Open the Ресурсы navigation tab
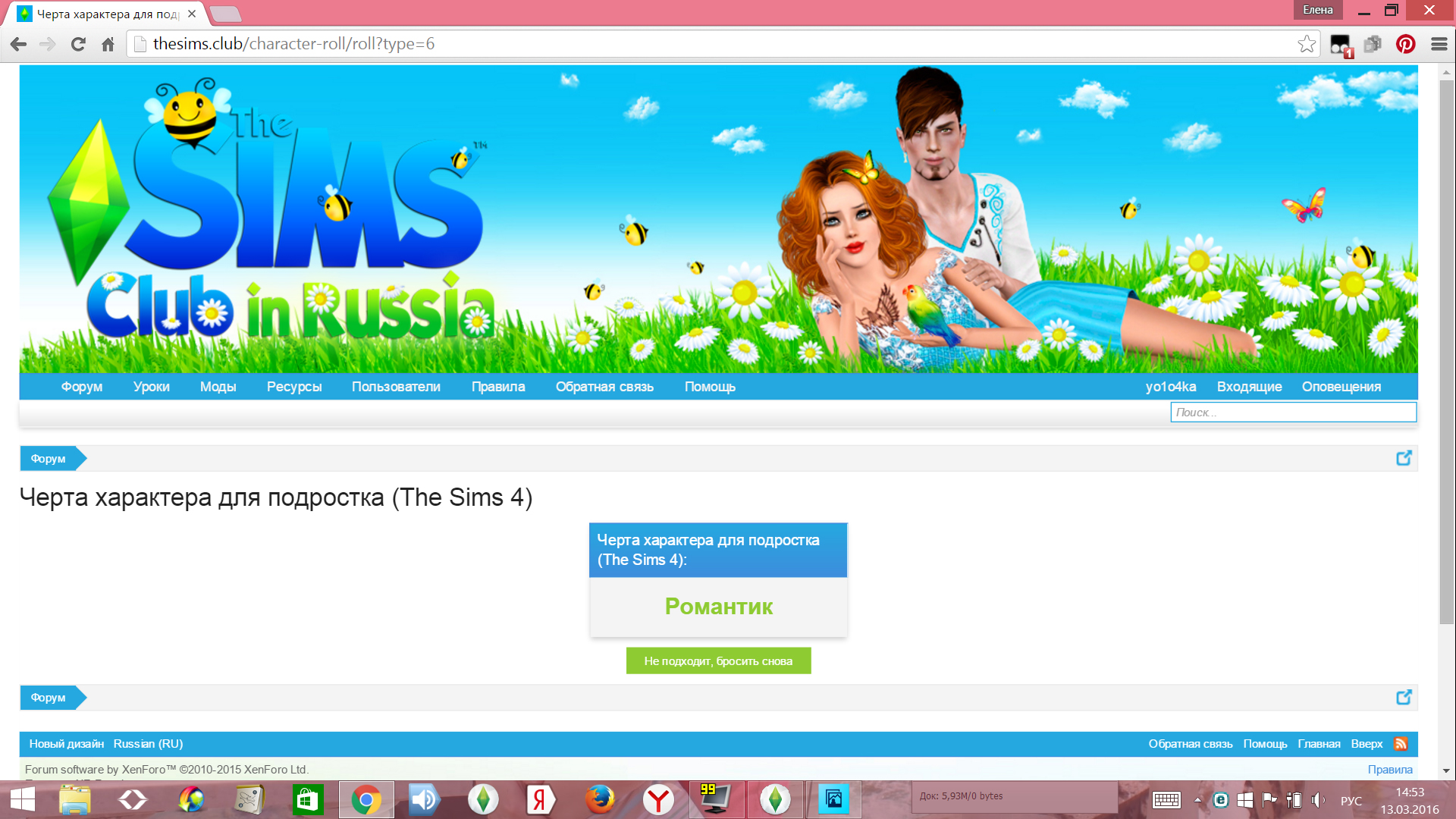Image resolution: width=1456 pixels, height=819 pixels. (294, 387)
